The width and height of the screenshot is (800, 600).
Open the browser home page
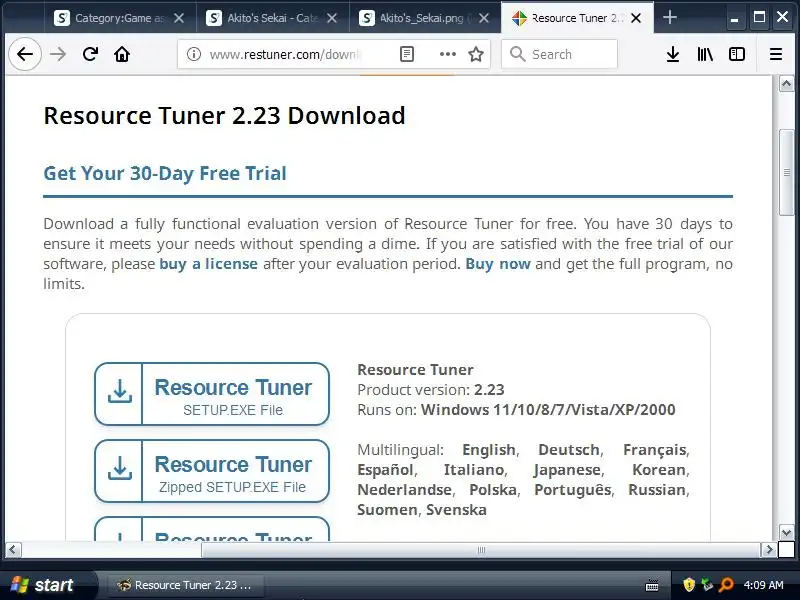click(122, 54)
